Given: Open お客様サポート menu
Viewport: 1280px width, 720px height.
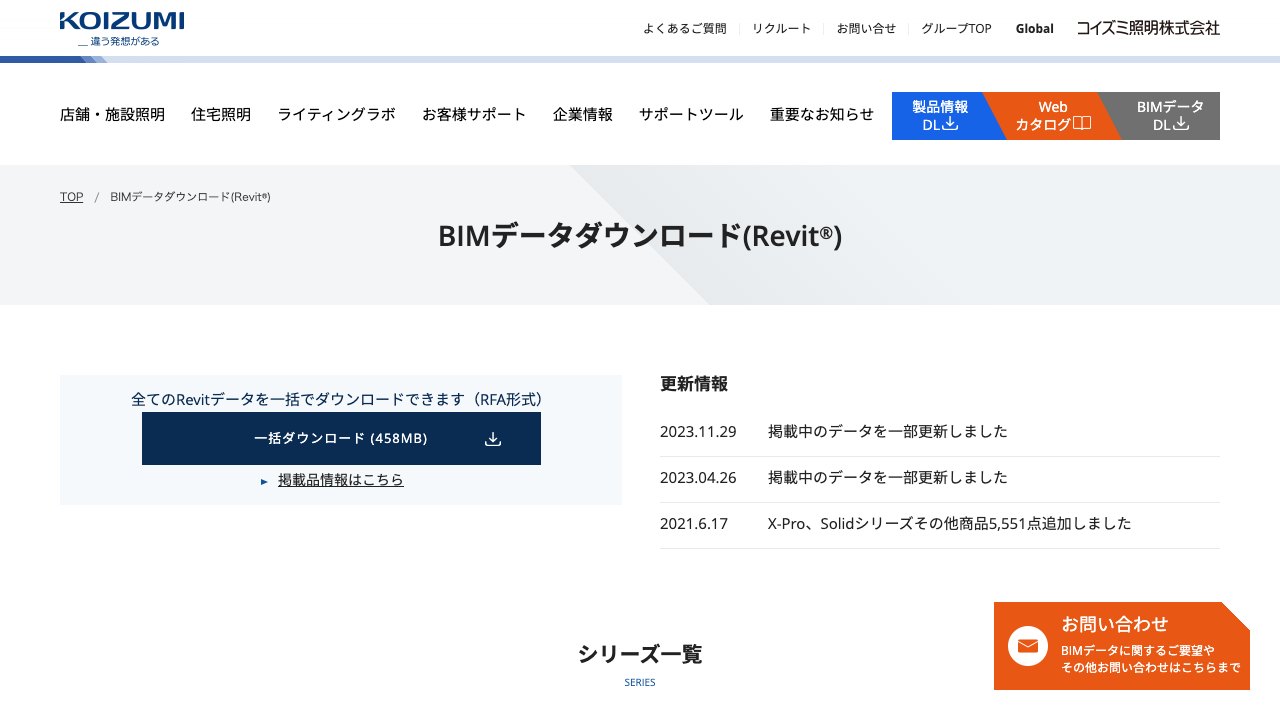Looking at the screenshot, I should pyautogui.click(x=474, y=114).
